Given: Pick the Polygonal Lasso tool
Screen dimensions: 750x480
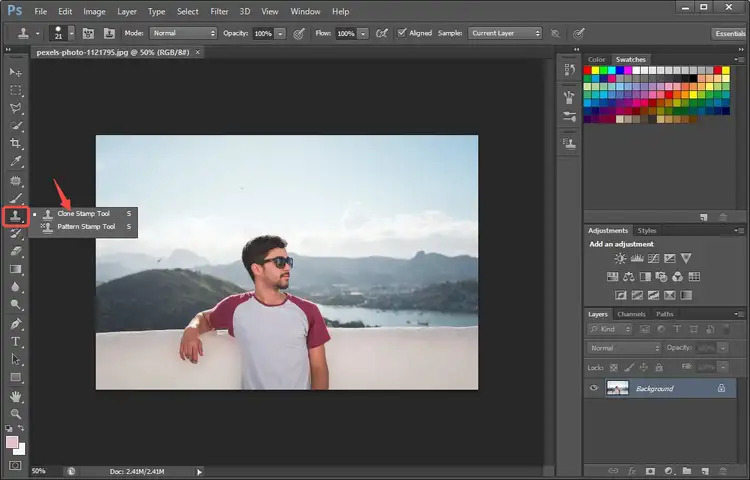Looking at the screenshot, I should 16,108.
